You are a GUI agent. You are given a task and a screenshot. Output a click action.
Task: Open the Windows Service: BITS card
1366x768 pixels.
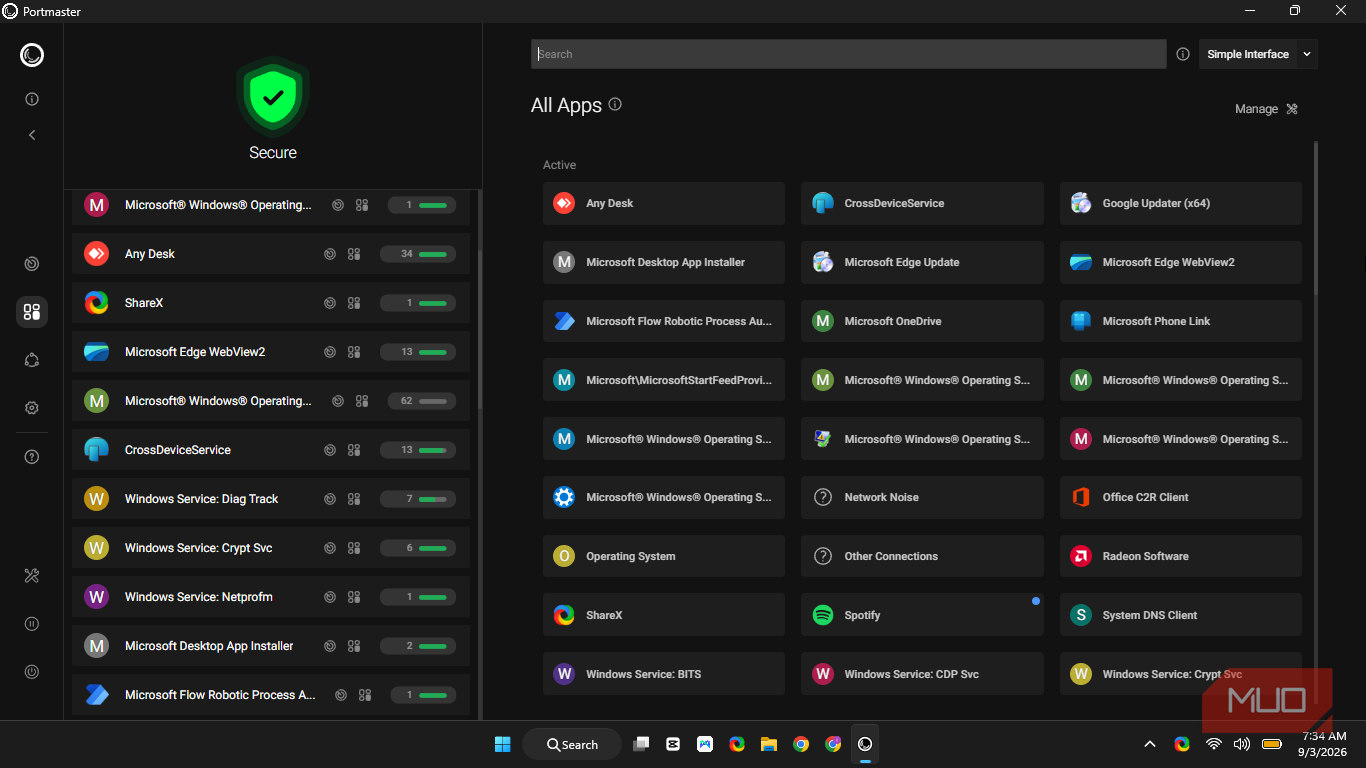pos(664,674)
